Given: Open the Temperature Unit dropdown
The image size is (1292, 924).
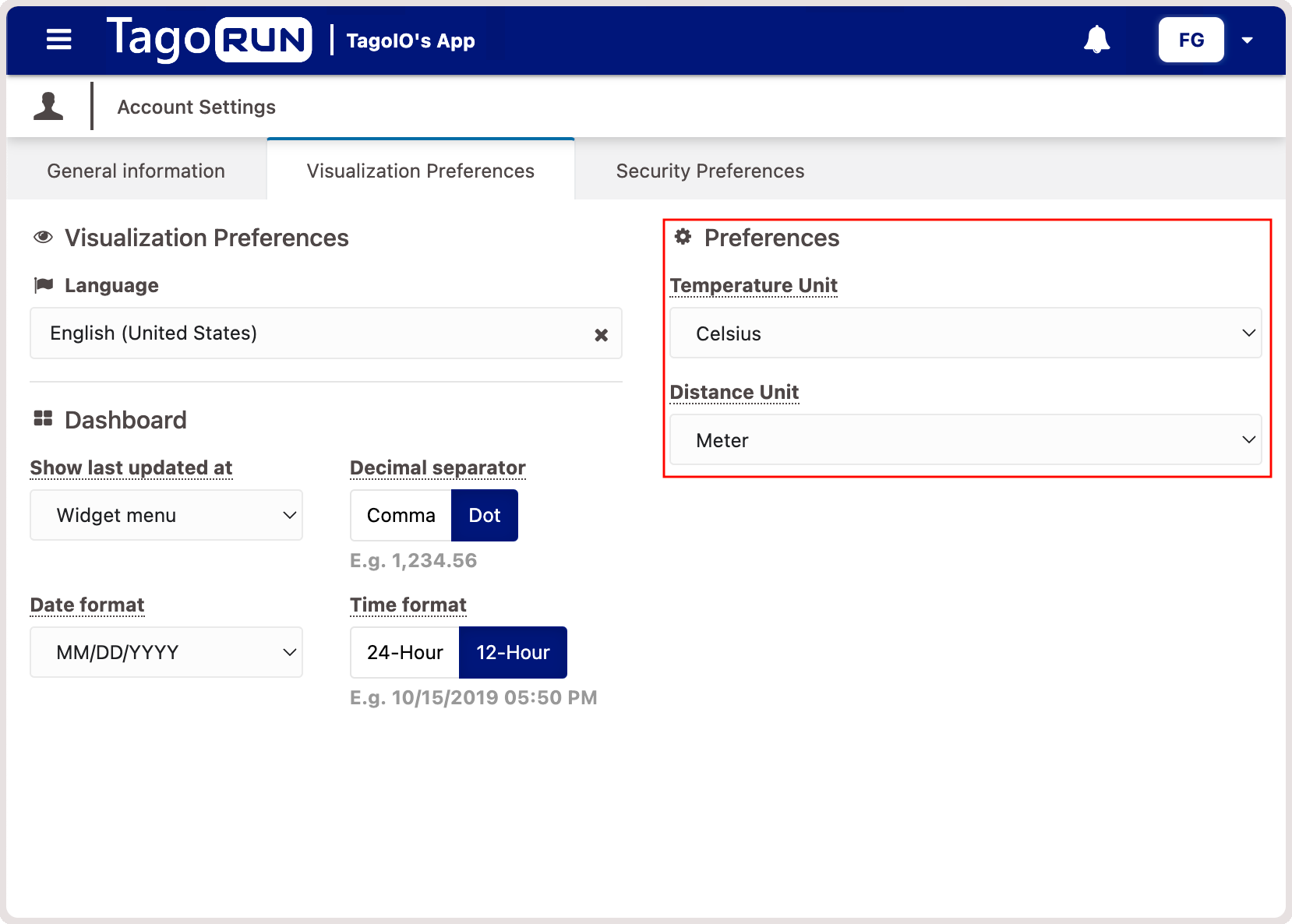Looking at the screenshot, I should [965, 333].
